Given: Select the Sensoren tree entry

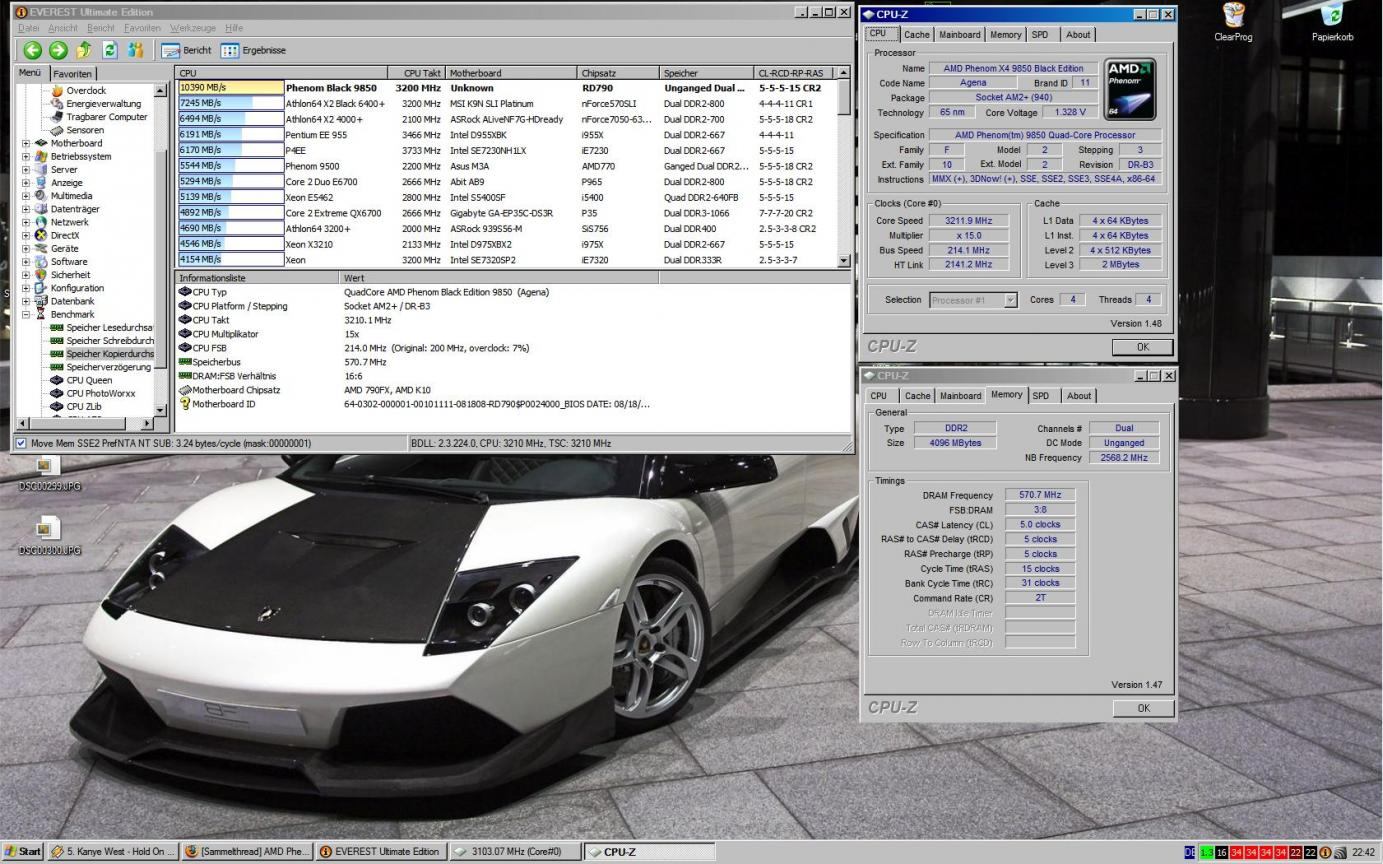Looking at the screenshot, I should click(77, 130).
